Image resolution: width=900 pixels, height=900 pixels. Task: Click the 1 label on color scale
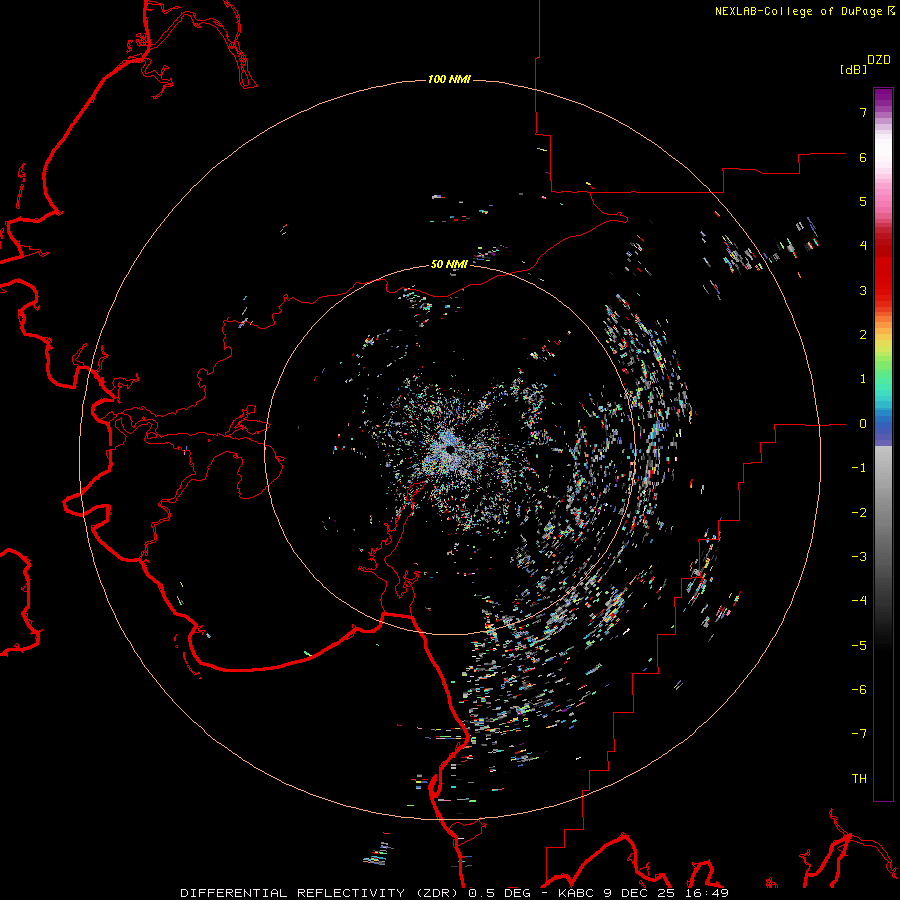coord(863,379)
